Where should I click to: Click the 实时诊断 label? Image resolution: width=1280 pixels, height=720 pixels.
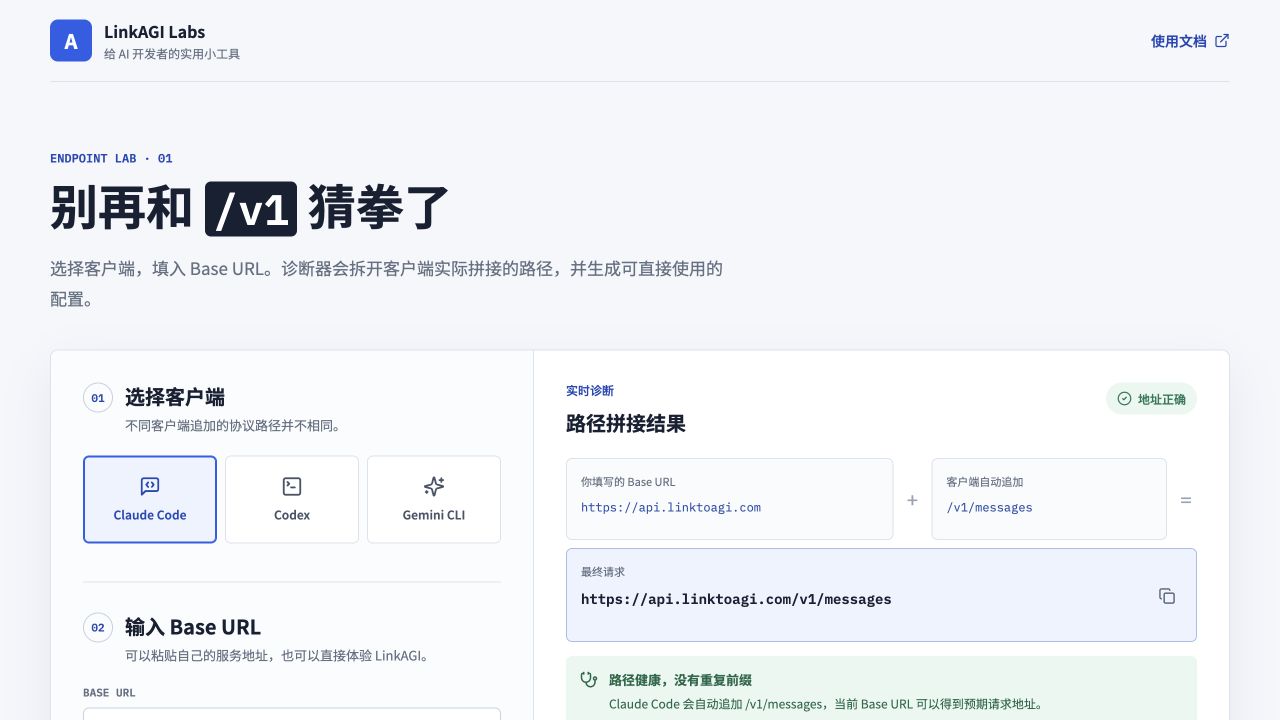click(x=590, y=391)
